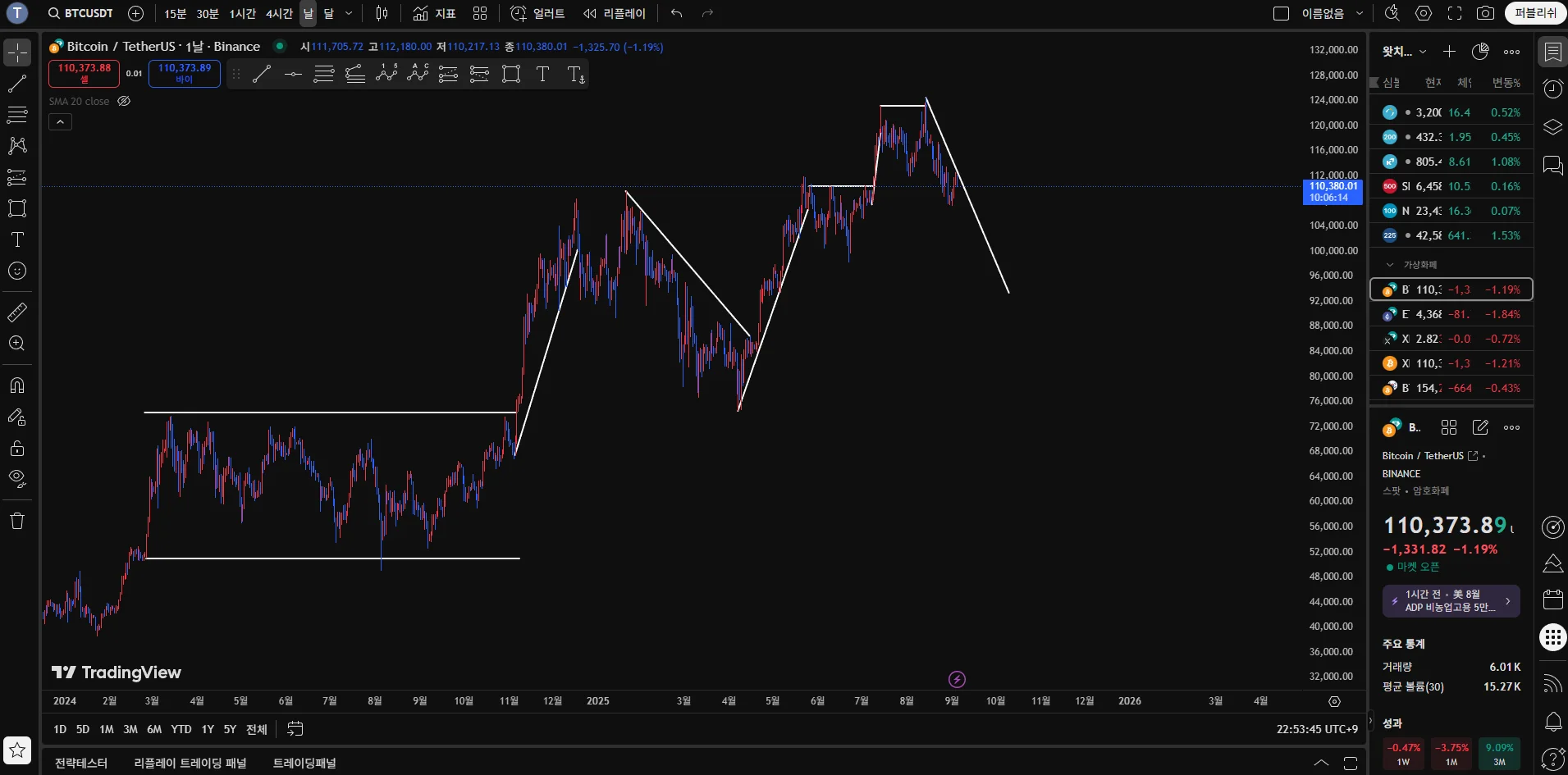Select the crosshair cursor tool in left toolbar
The width and height of the screenshot is (1568, 775).
[17, 52]
